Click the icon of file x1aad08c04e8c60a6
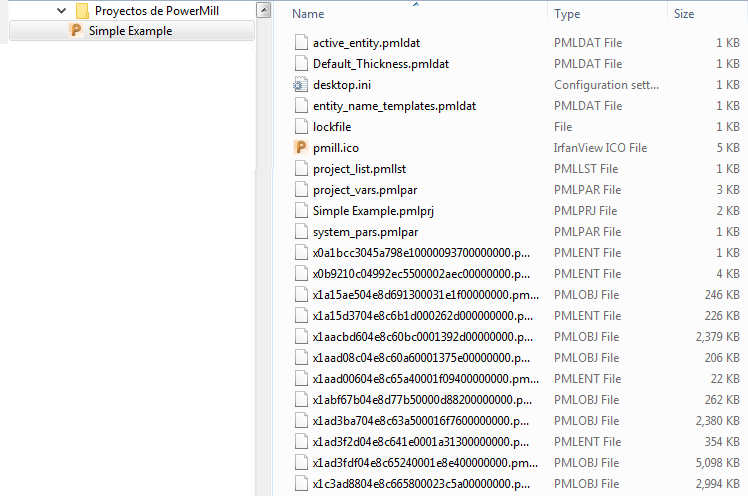Image resolution: width=748 pixels, height=496 pixels. click(301, 358)
